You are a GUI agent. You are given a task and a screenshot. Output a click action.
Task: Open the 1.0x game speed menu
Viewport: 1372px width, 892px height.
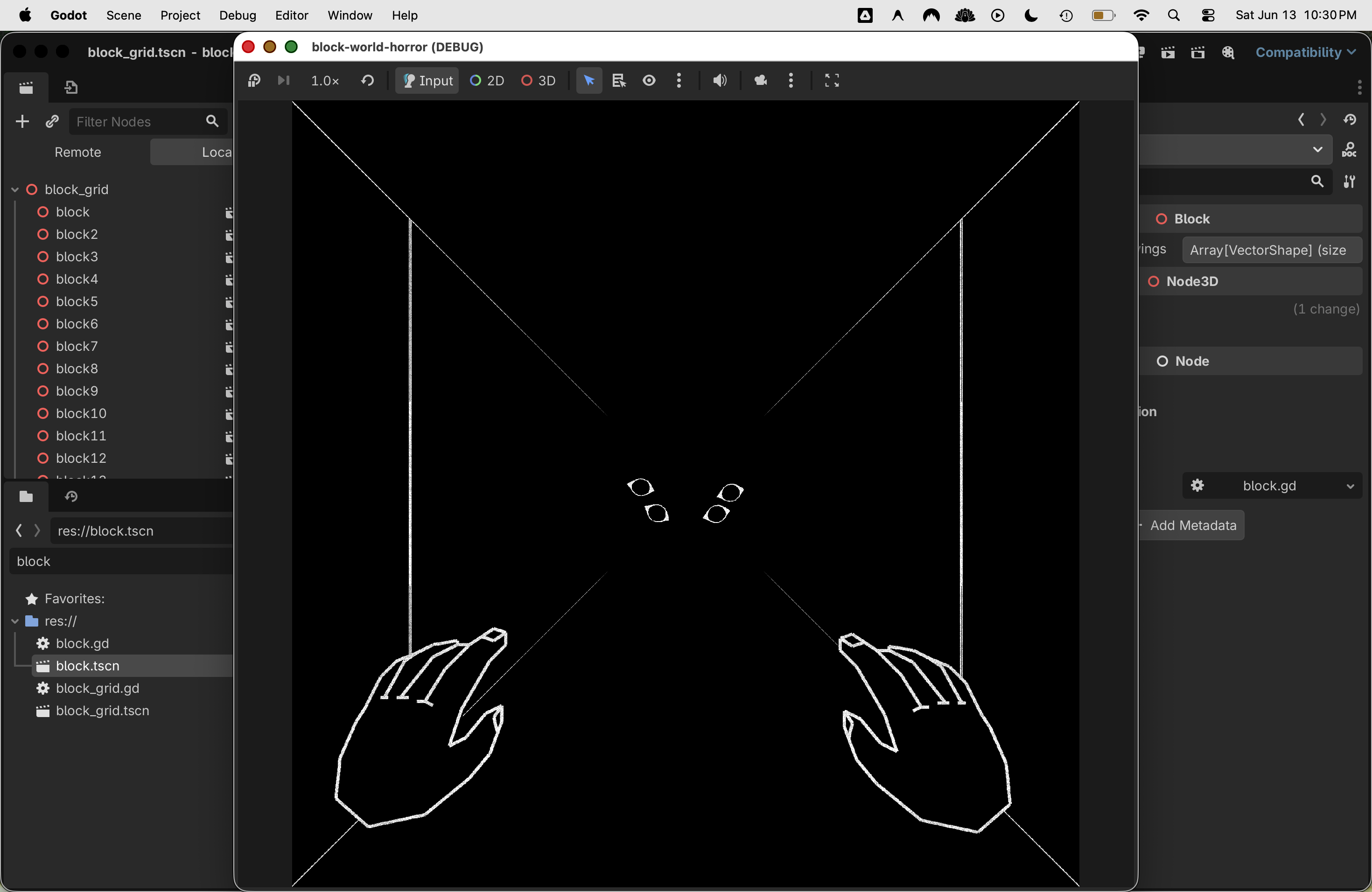[324, 81]
